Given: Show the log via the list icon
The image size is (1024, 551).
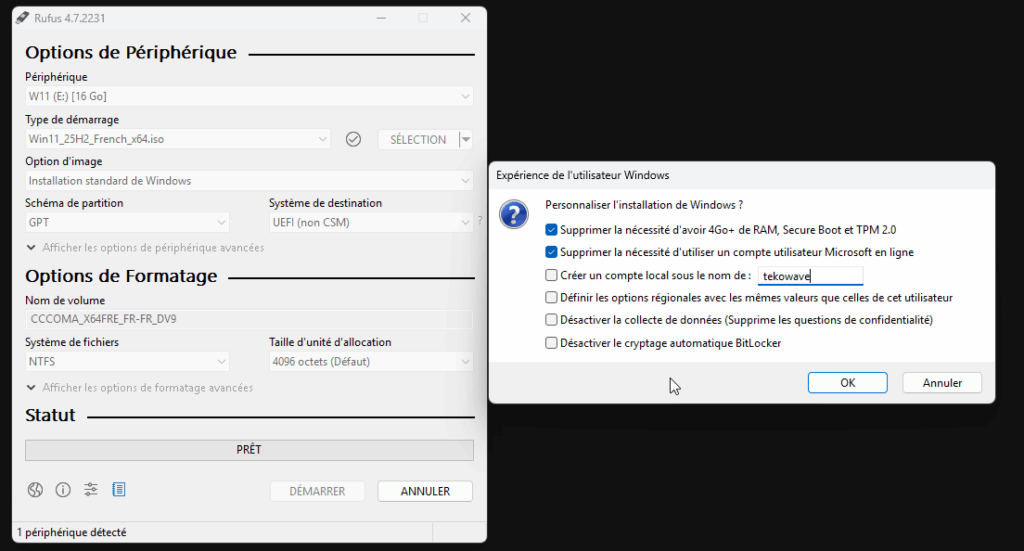Looking at the screenshot, I should coord(119,490).
